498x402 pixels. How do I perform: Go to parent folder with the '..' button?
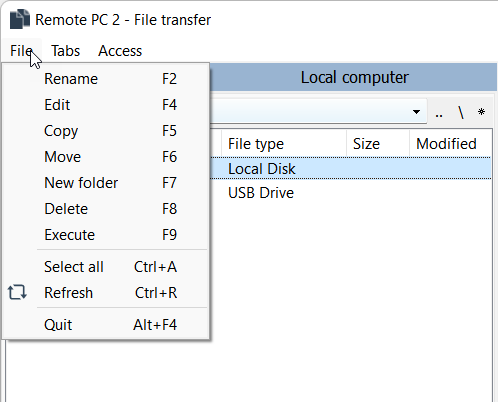(439, 112)
